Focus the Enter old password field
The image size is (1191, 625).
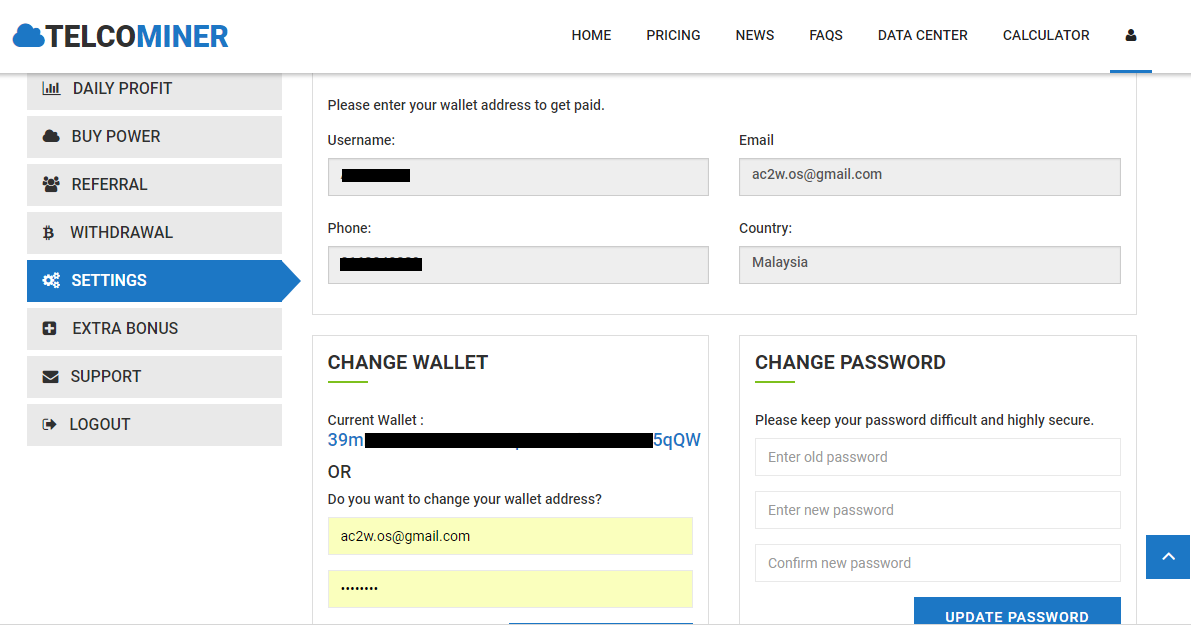(937, 457)
